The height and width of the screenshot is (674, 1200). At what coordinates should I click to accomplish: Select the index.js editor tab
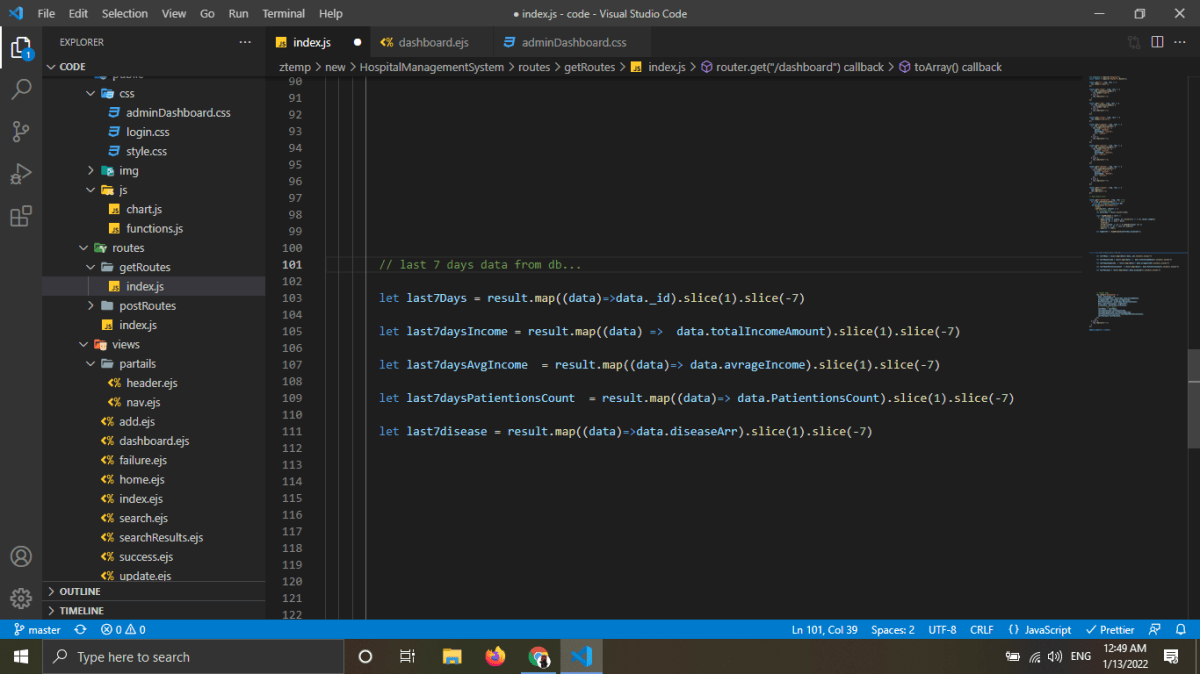coord(318,42)
